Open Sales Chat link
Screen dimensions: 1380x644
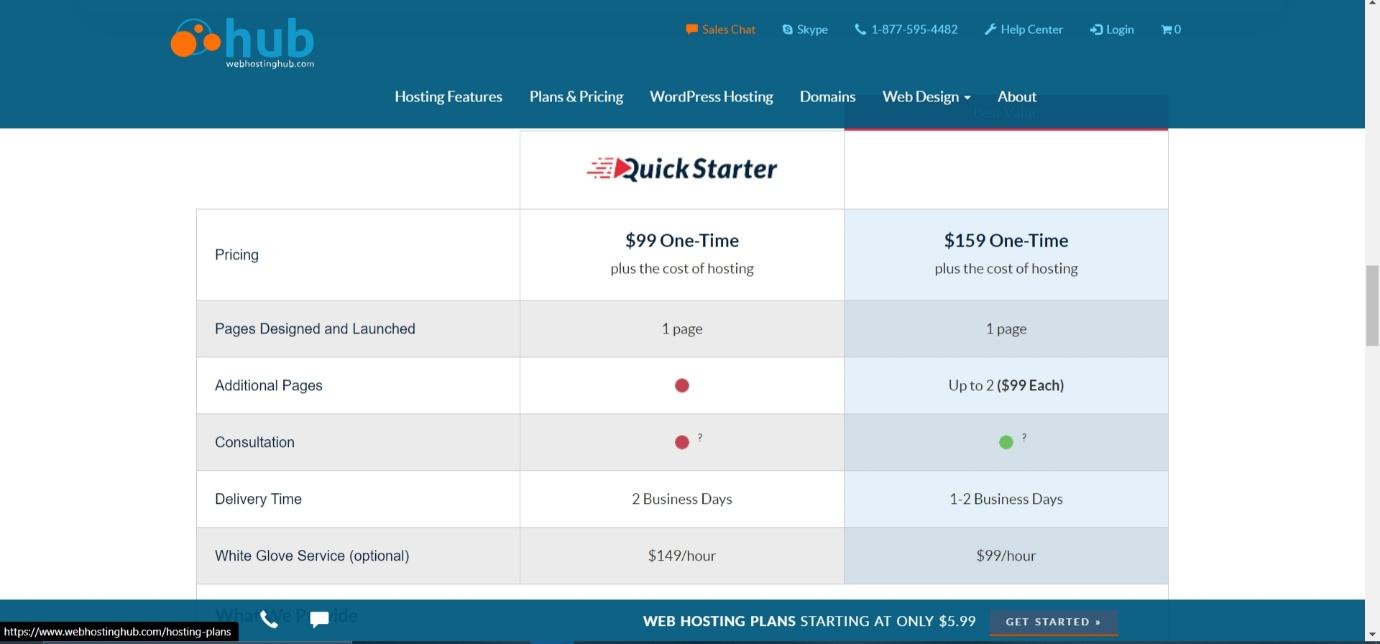pyautogui.click(x=720, y=29)
